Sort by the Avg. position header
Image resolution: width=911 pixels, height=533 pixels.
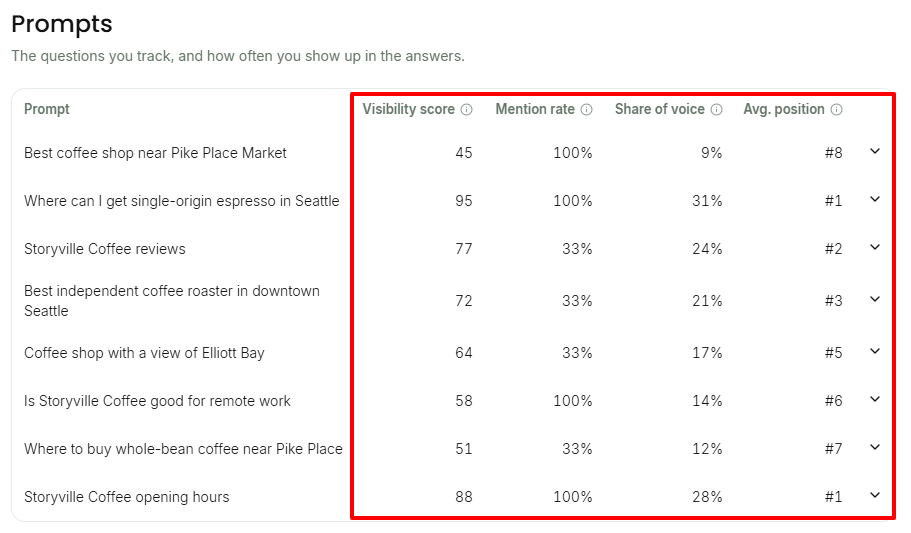tap(784, 109)
